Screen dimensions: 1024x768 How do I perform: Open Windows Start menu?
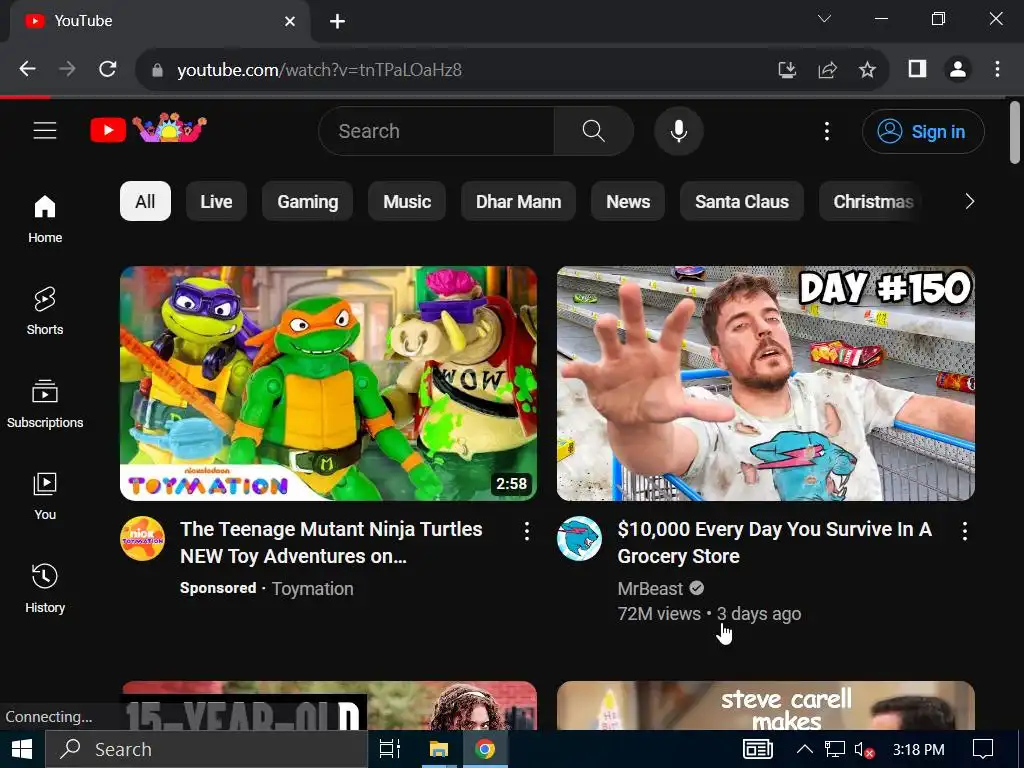tap(22, 749)
